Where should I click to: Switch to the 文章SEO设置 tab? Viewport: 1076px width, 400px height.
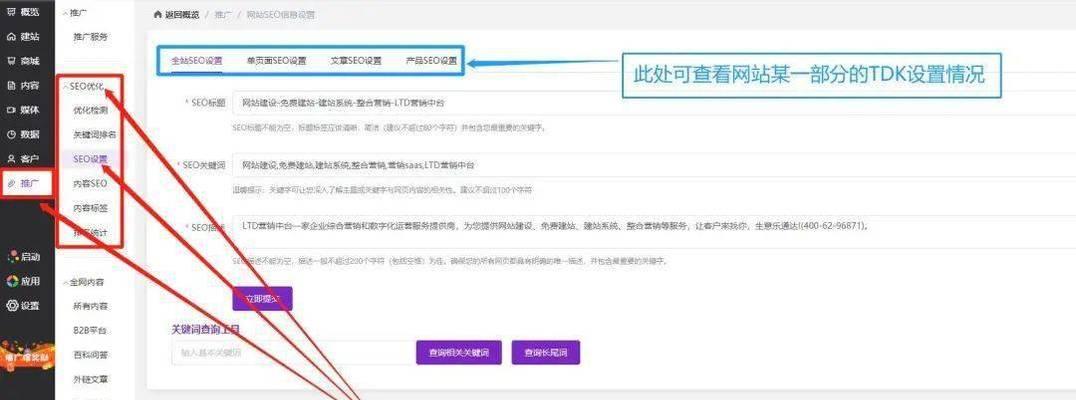click(356, 60)
